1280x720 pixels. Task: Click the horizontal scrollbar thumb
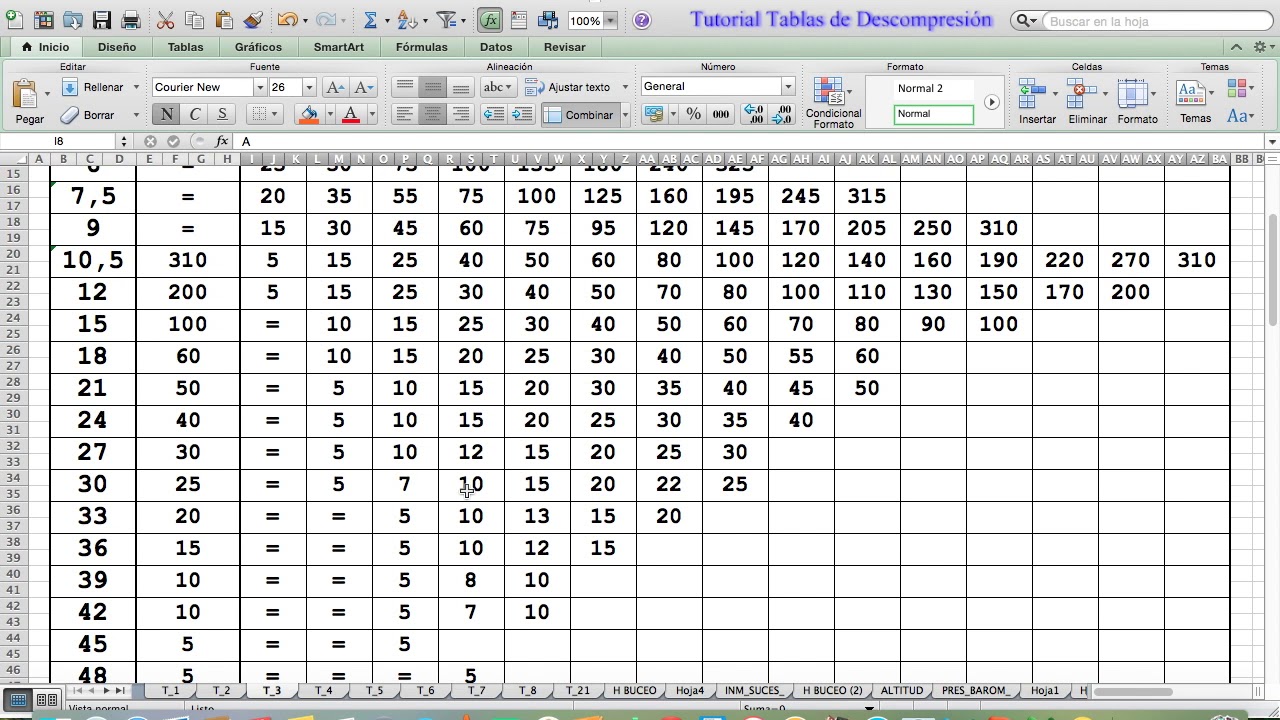pyautogui.click(x=1135, y=691)
